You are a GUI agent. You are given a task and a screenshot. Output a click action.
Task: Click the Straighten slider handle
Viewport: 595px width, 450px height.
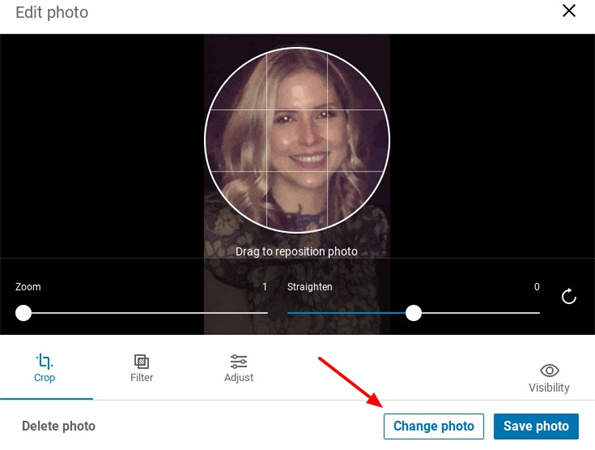413,313
